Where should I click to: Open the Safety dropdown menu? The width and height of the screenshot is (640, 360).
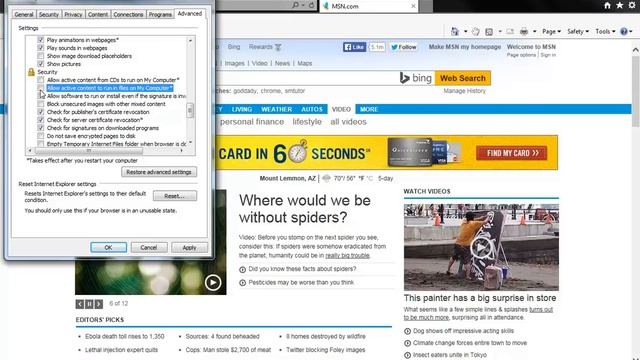[x=578, y=31]
